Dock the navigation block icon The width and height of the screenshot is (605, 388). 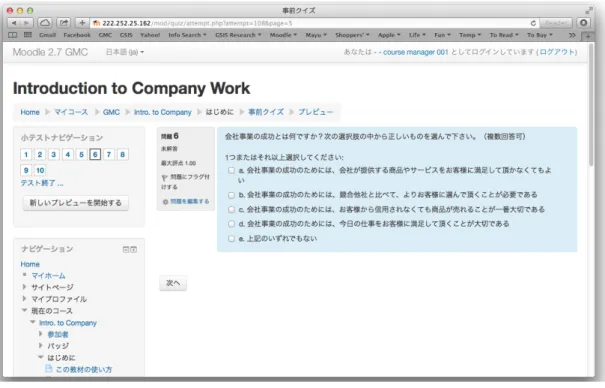134,250
